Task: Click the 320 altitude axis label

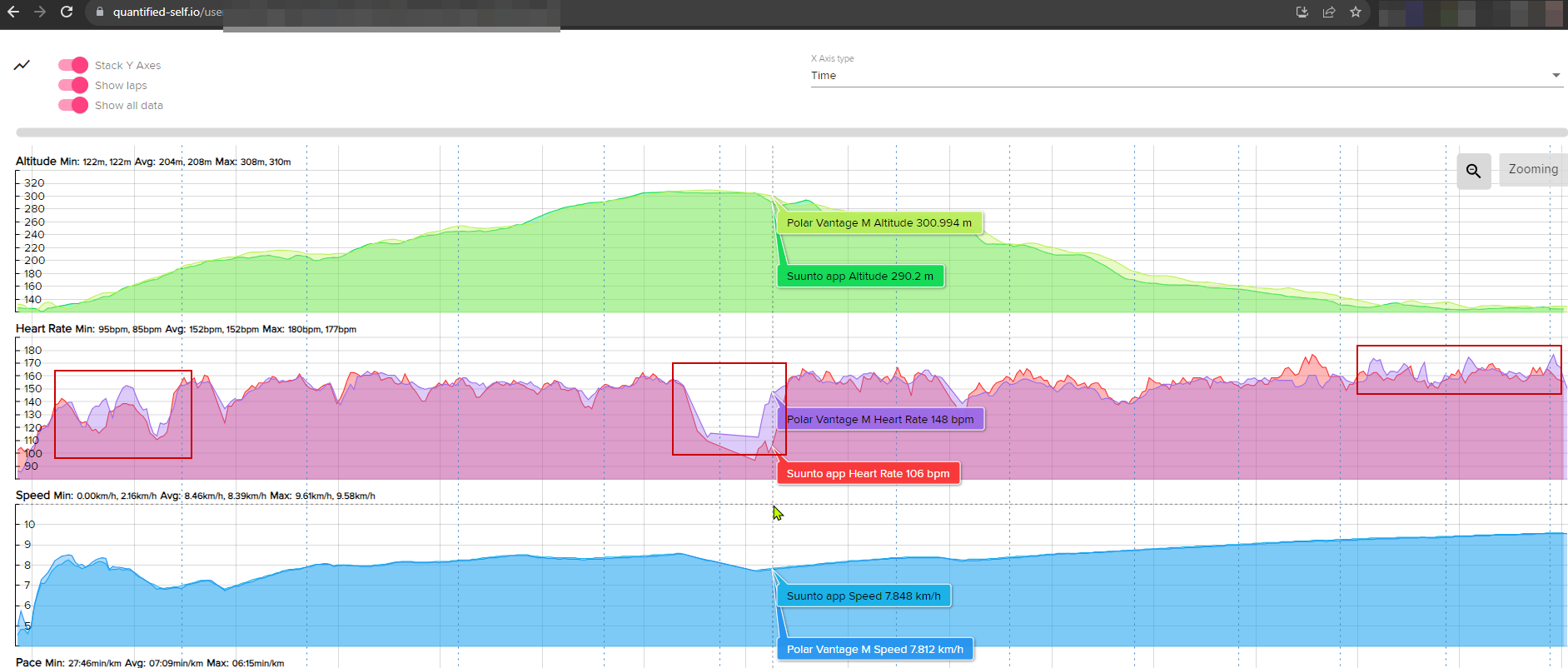Action: point(34,182)
